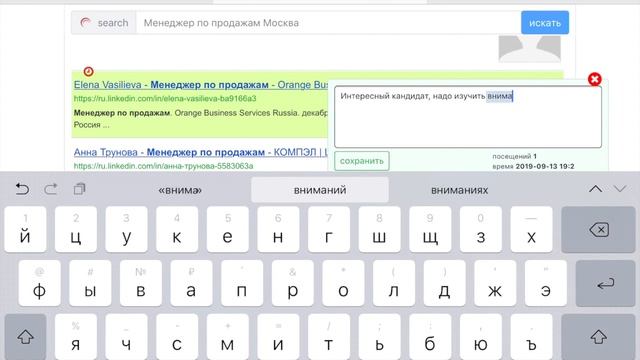
Task: Click Elena Vasilieva linkedin URL text
Action: click(x=165, y=98)
